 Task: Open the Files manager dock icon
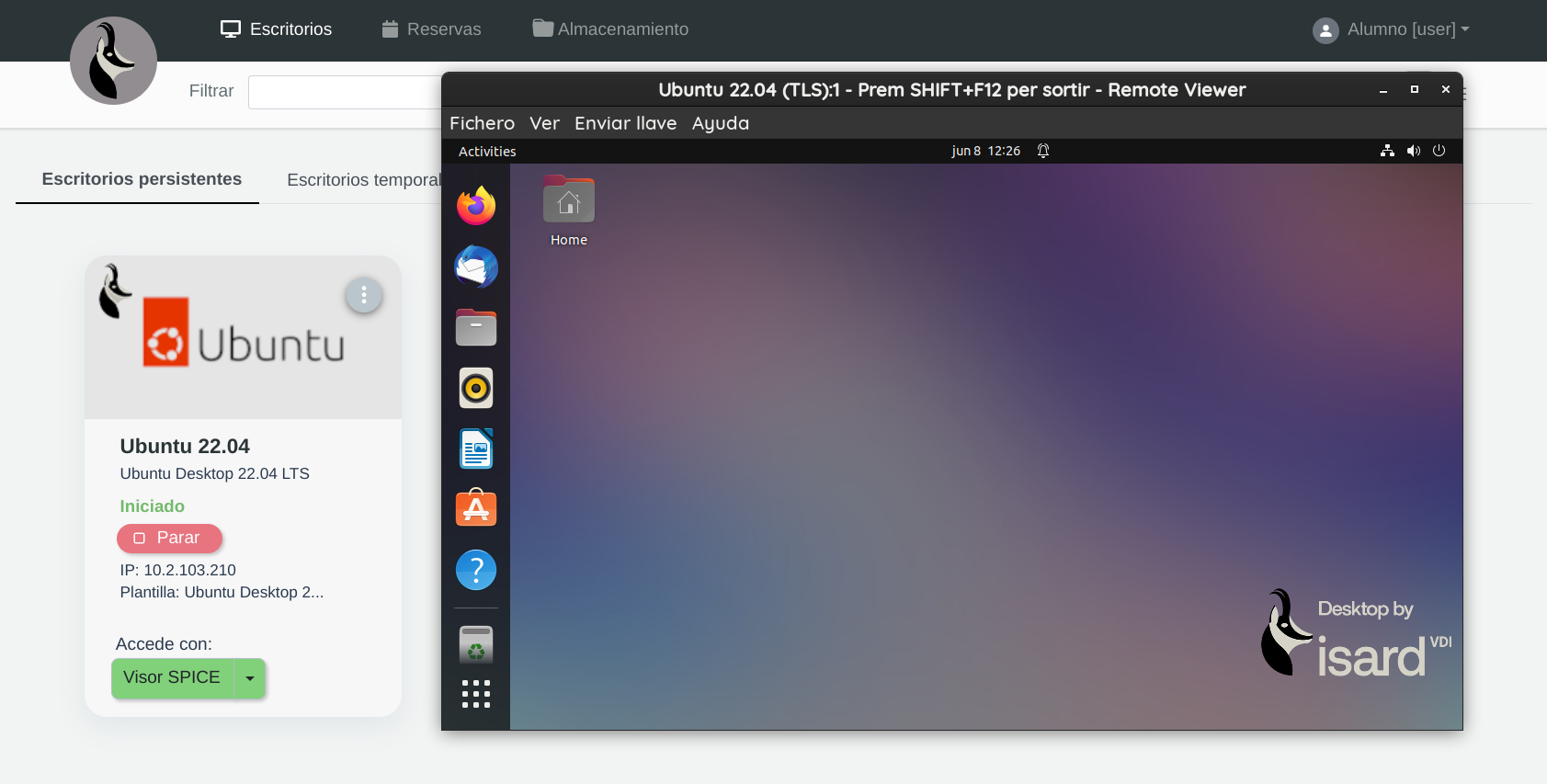[476, 327]
